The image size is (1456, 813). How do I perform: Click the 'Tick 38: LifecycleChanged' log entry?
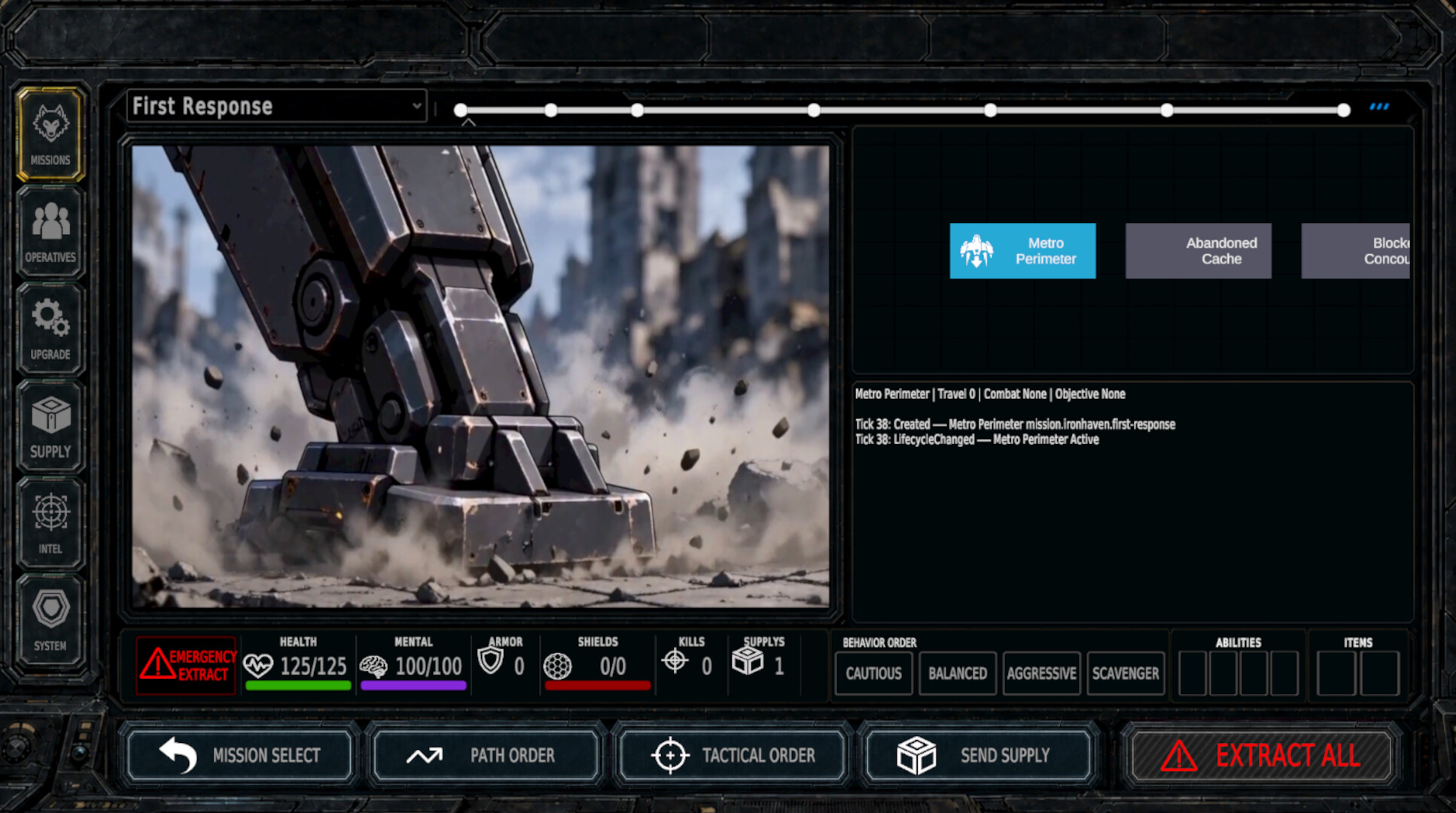click(976, 440)
